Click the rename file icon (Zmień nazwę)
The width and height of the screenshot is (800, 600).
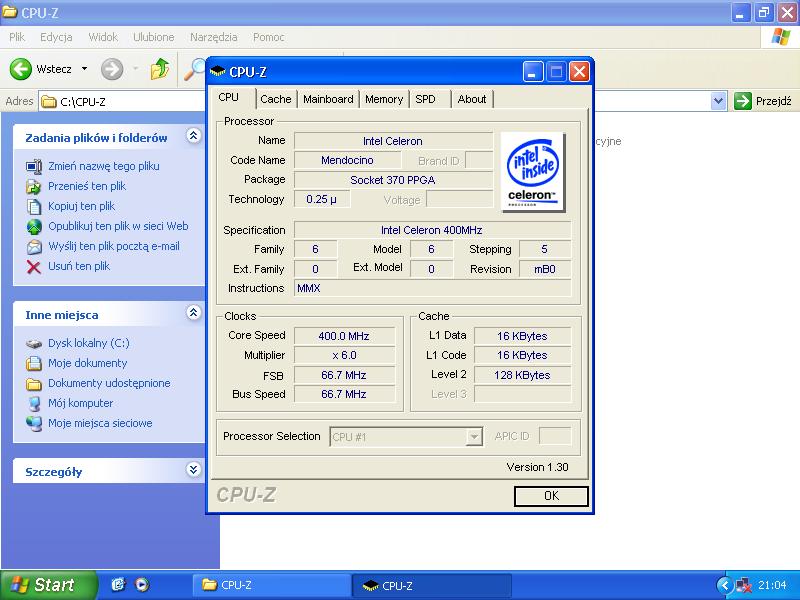point(34,166)
